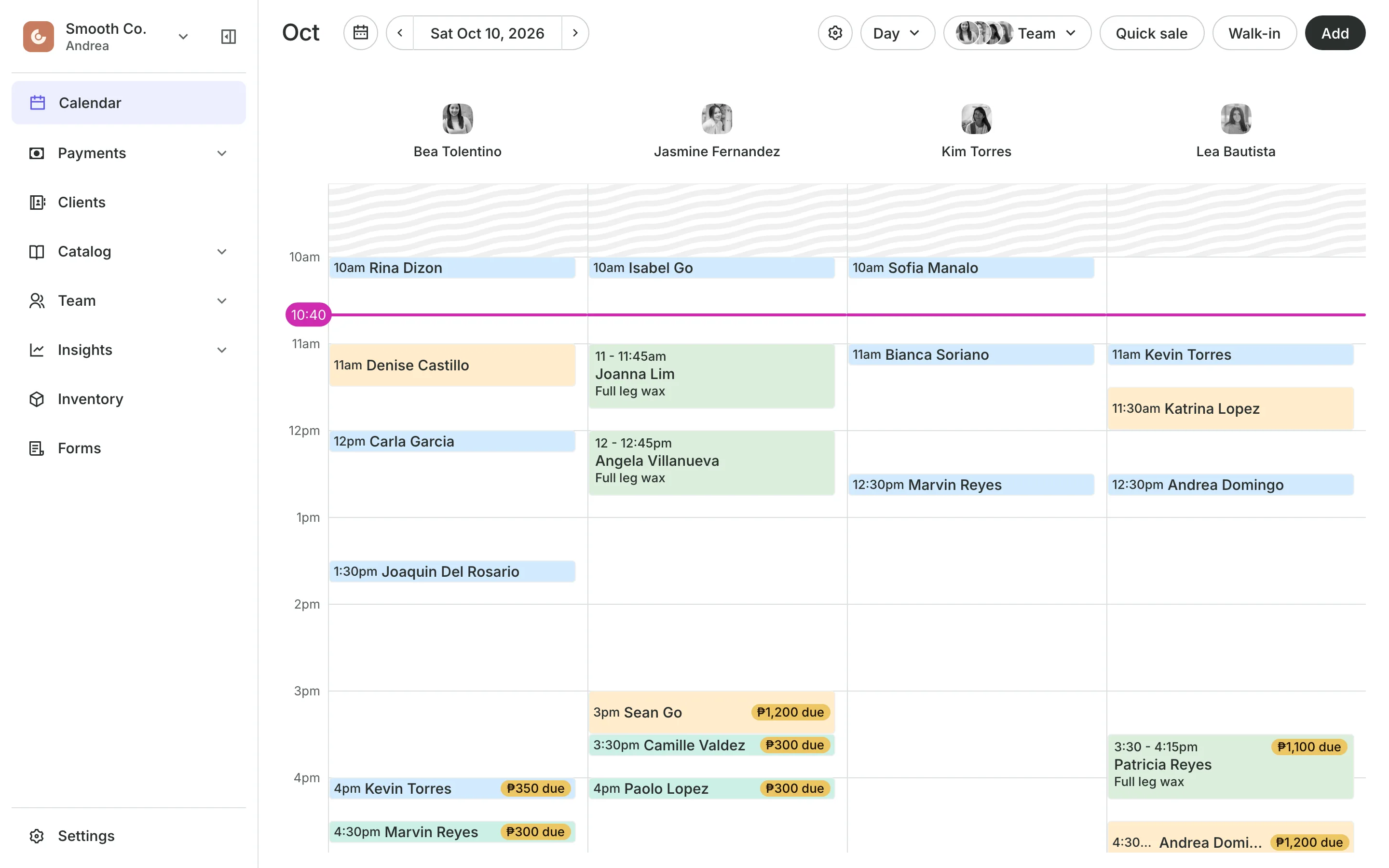The width and height of the screenshot is (1389, 868).
Task: Click the Clients icon in sidebar
Action: (37, 203)
